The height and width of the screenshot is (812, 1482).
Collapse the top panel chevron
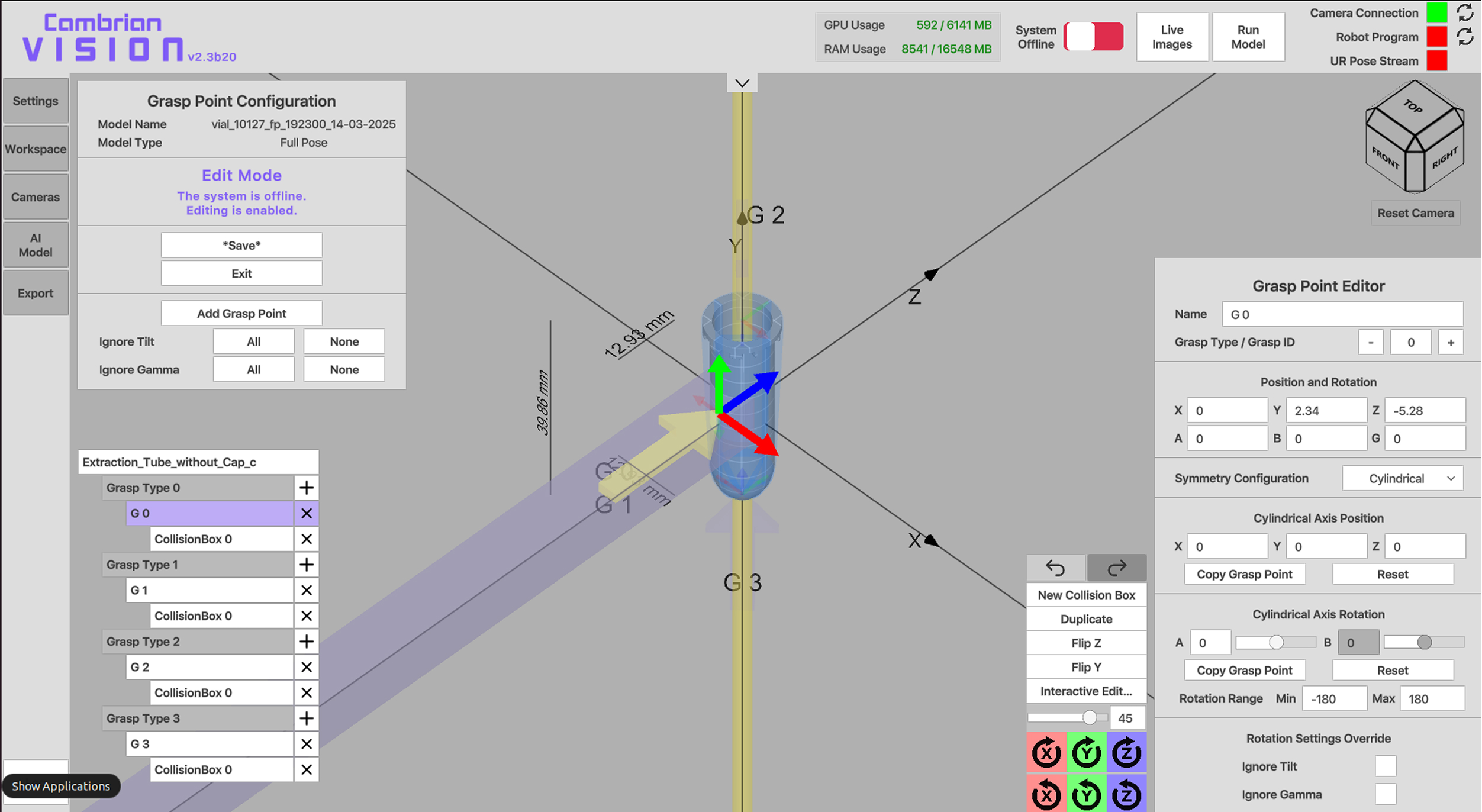coord(742,83)
